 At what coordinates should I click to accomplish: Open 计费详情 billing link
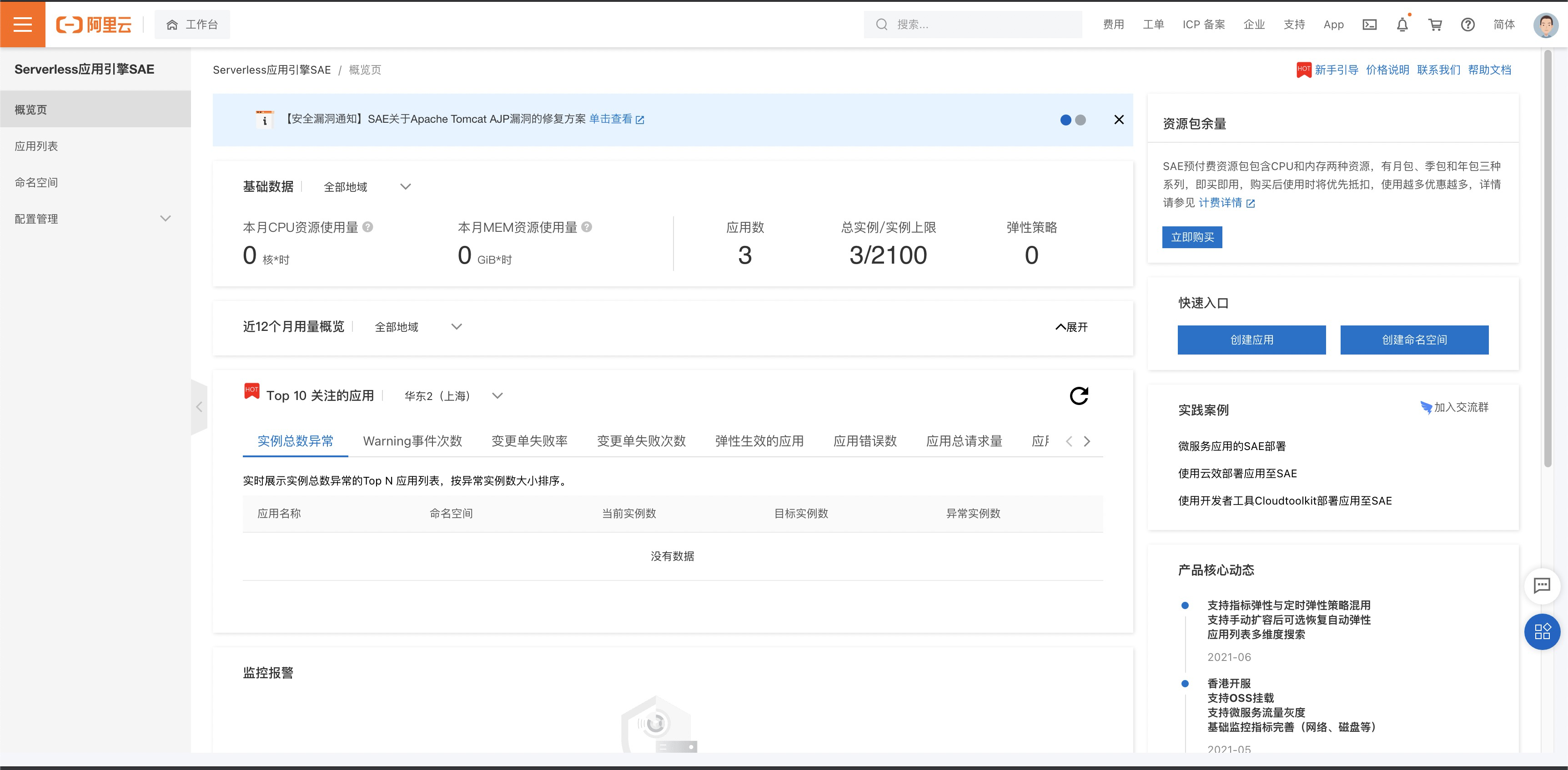pyautogui.click(x=1226, y=203)
